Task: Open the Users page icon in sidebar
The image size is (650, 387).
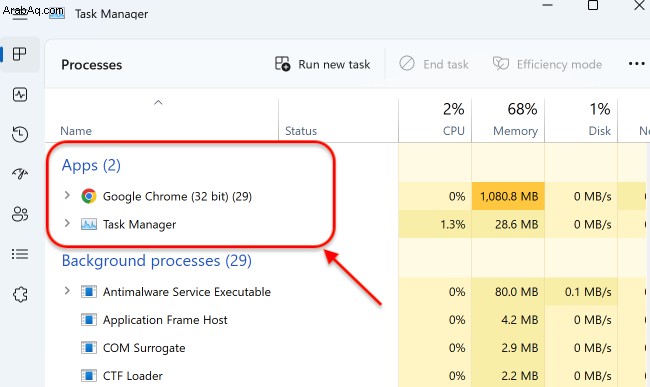Action: 19,214
